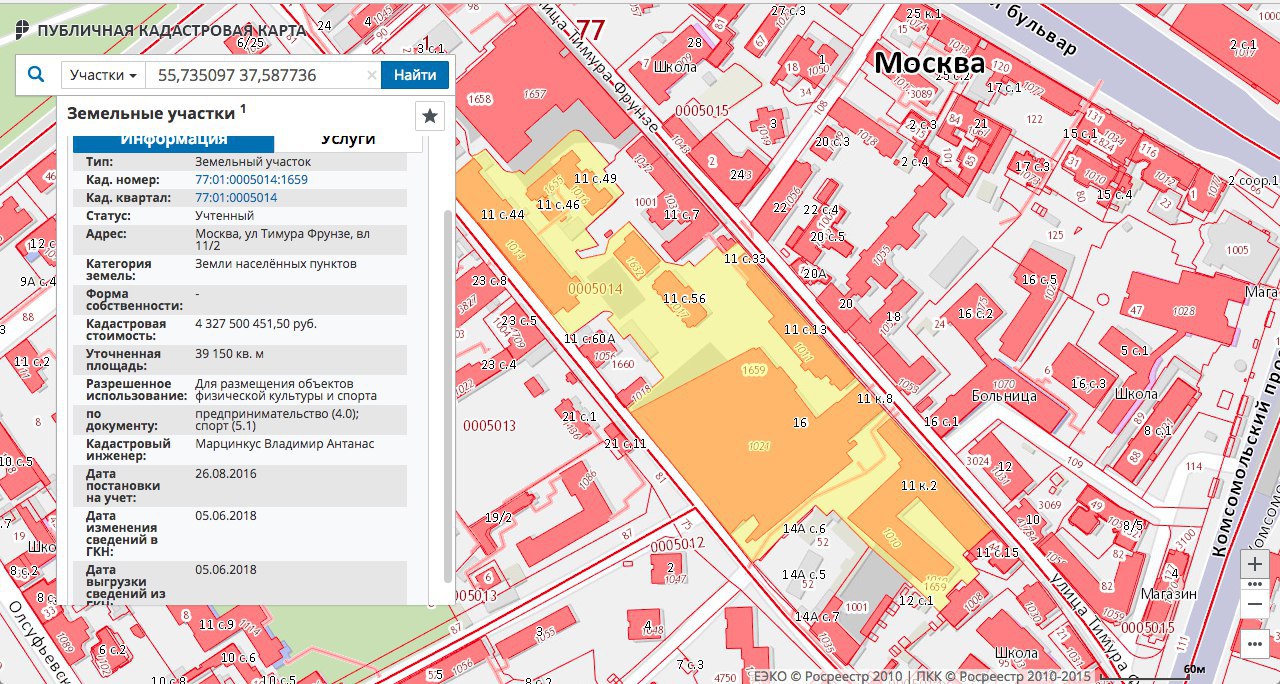Open cadastral number link 77:01:0005014:1659
This screenshot has width=1280, height=684.
(252, 180)
